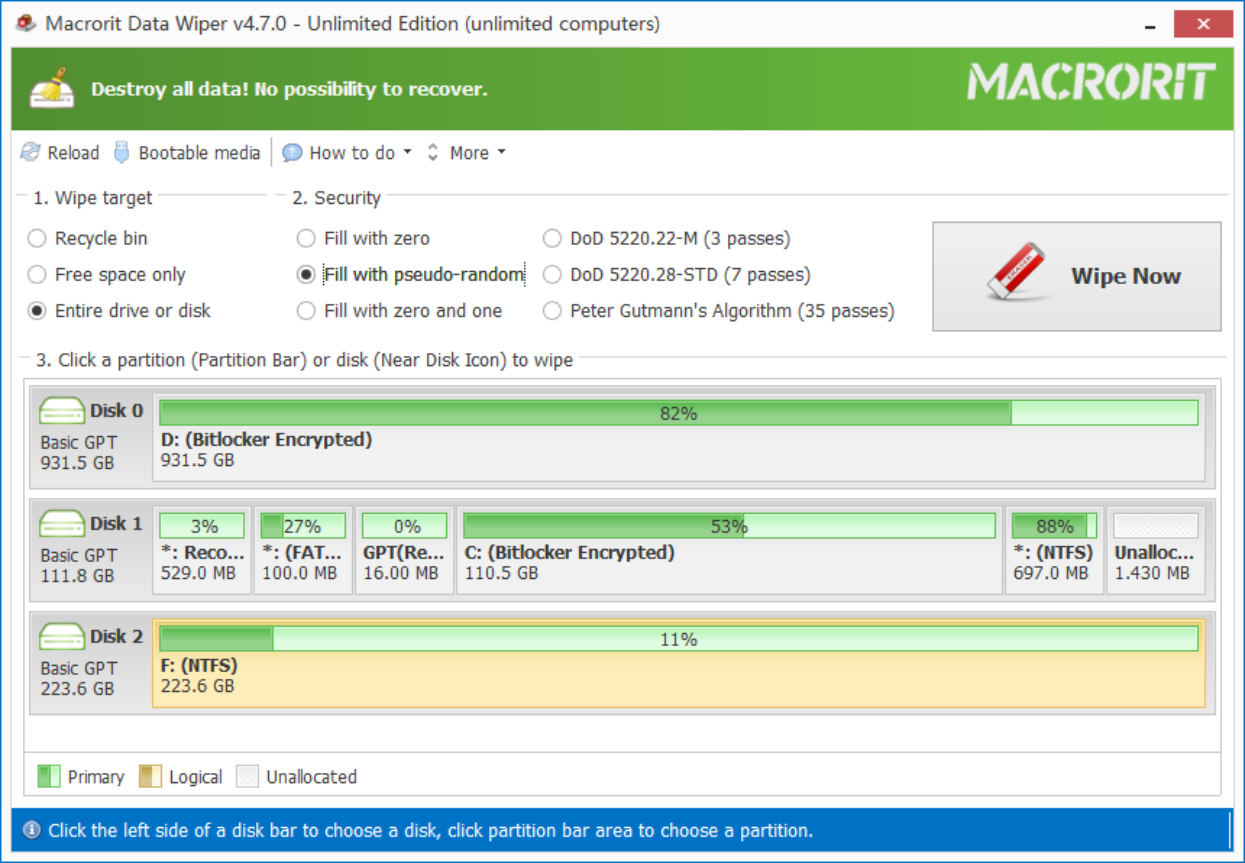Open the More menu
Image resolution: width=1245 pixels, height=863 pixels.
(x=469, y=153)
